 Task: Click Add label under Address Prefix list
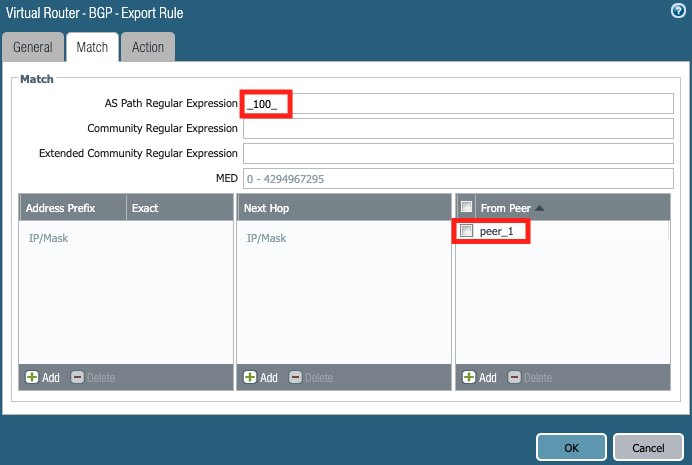pos(51,378)
